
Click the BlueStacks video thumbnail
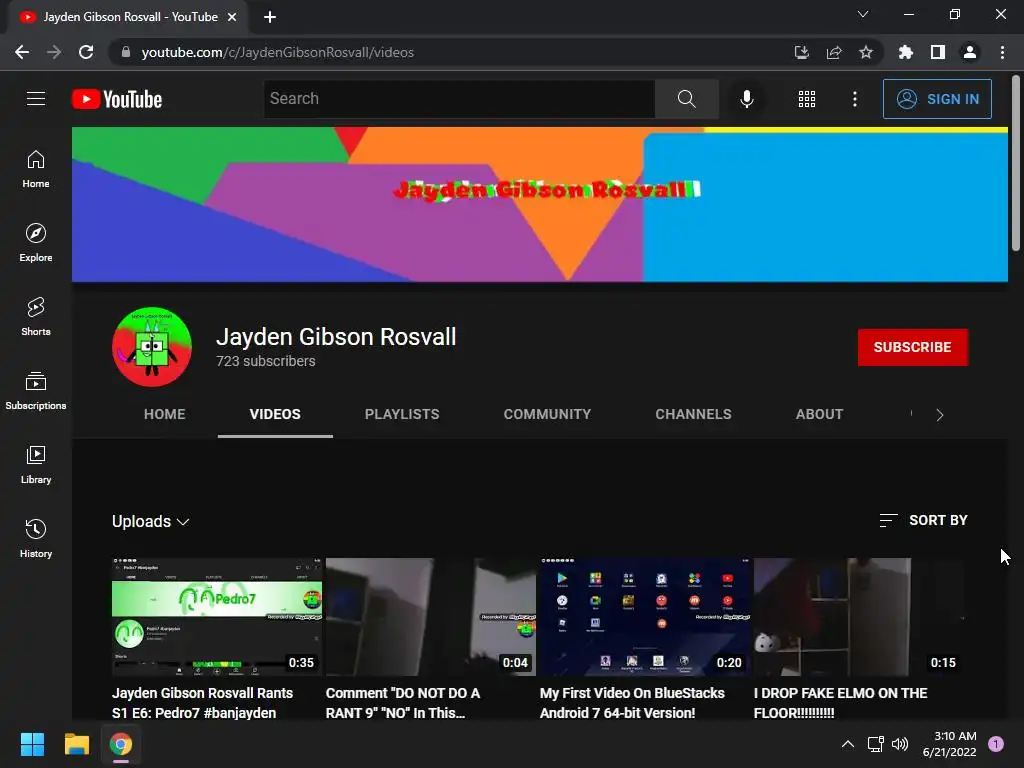coord(645,616)
